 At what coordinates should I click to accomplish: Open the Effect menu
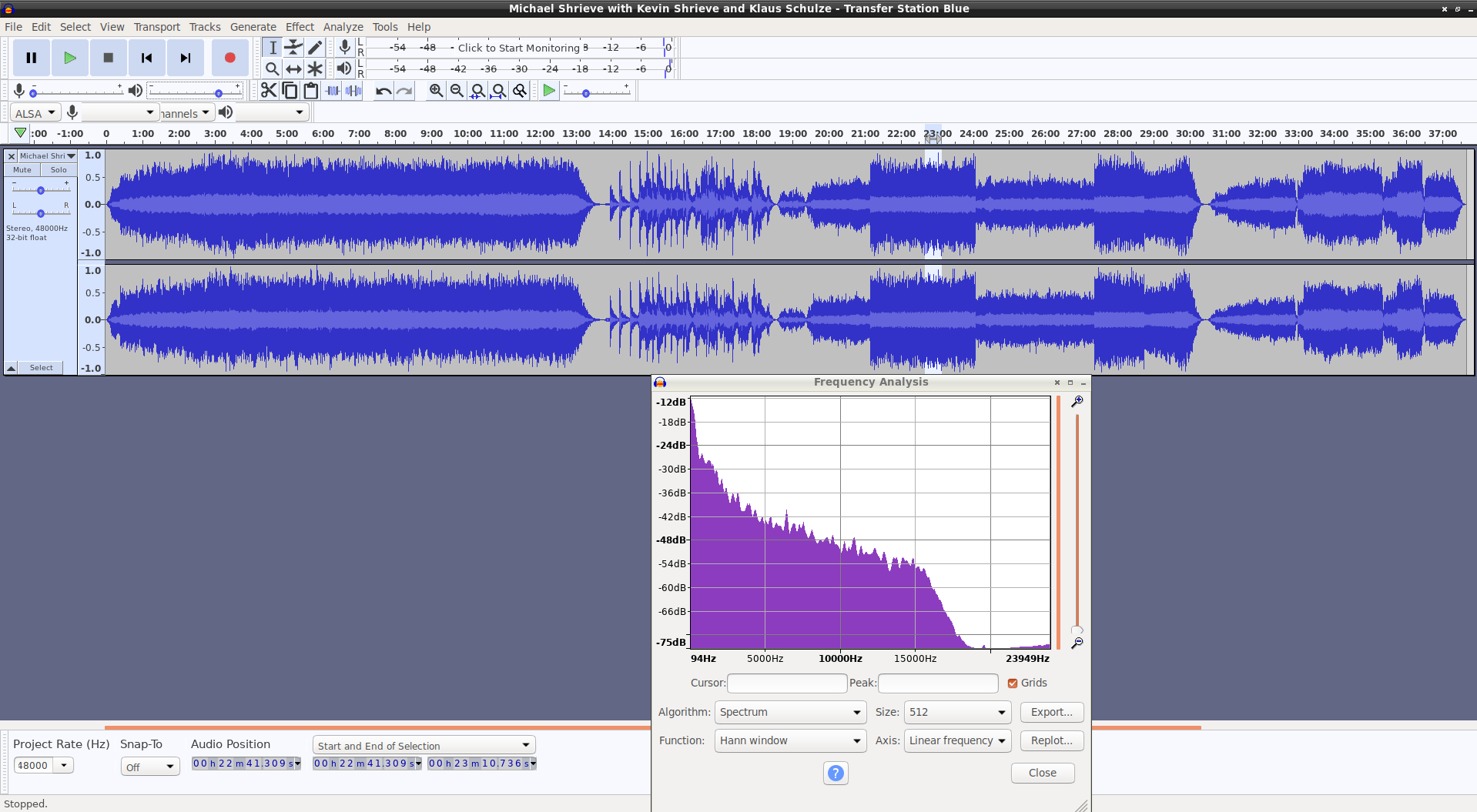coord(300,27)
